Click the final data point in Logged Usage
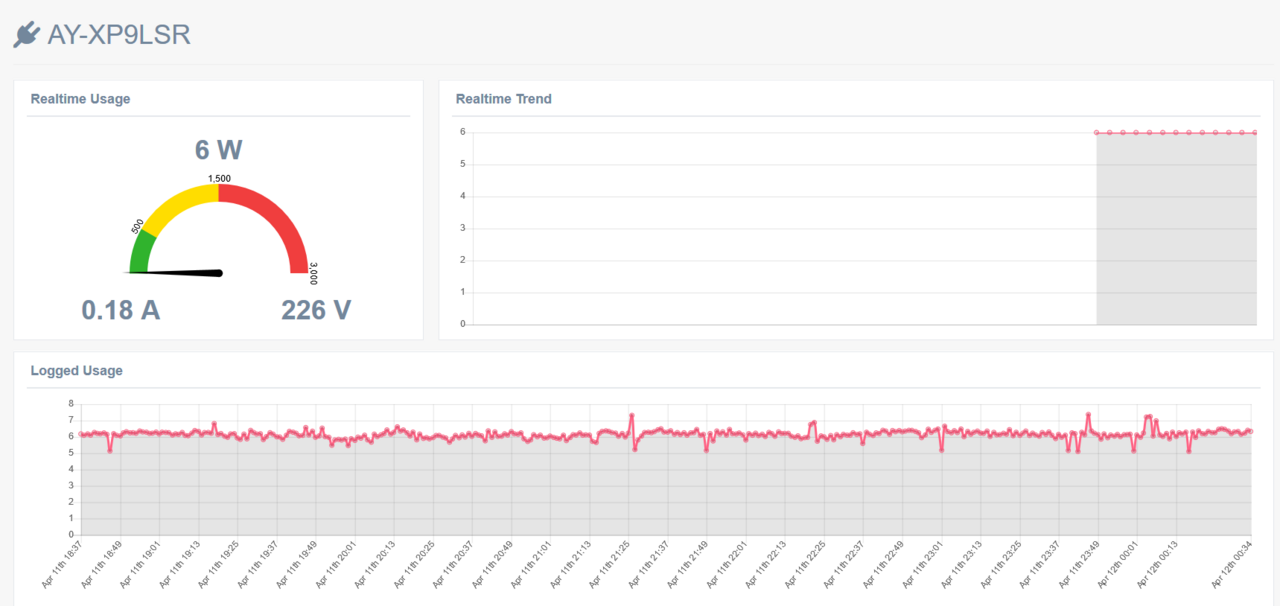The height and width of the screenshot is (606, 1280). (x=1250, y=431)
